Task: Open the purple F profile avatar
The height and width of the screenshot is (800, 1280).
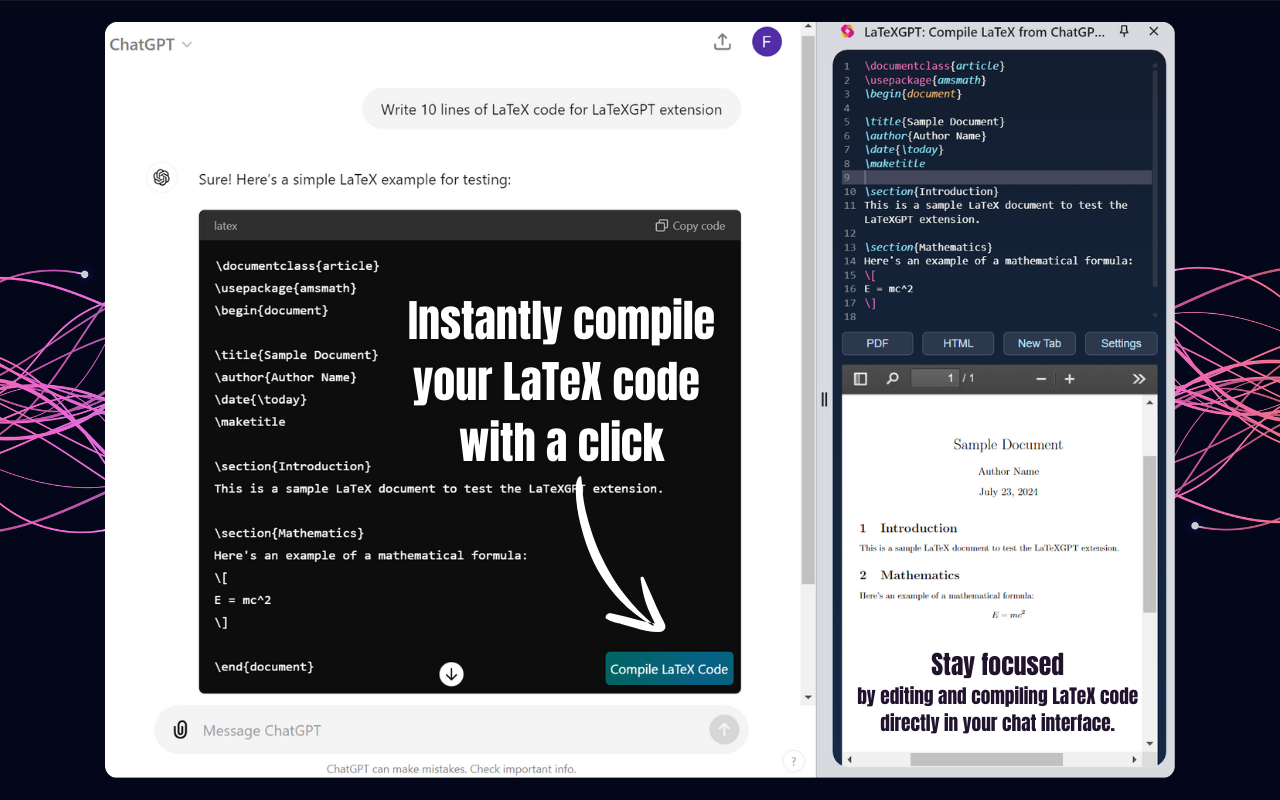Action: click(x=767, y=42)
